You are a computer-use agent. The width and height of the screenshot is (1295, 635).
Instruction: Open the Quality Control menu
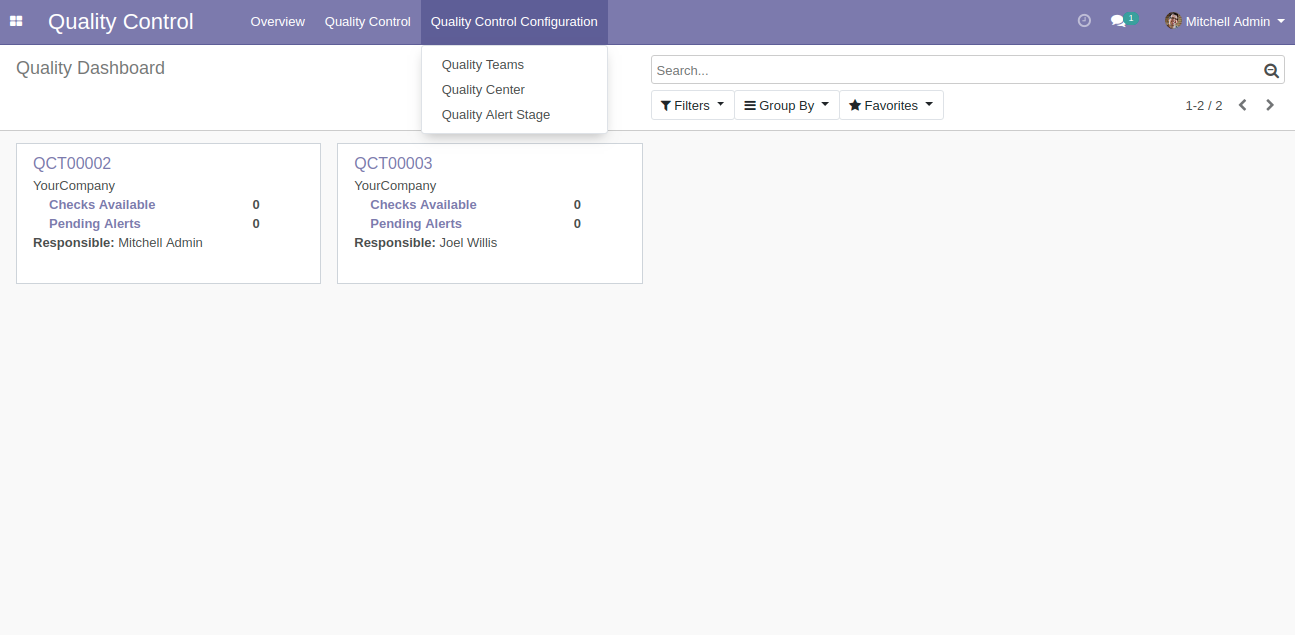[367, 21]
